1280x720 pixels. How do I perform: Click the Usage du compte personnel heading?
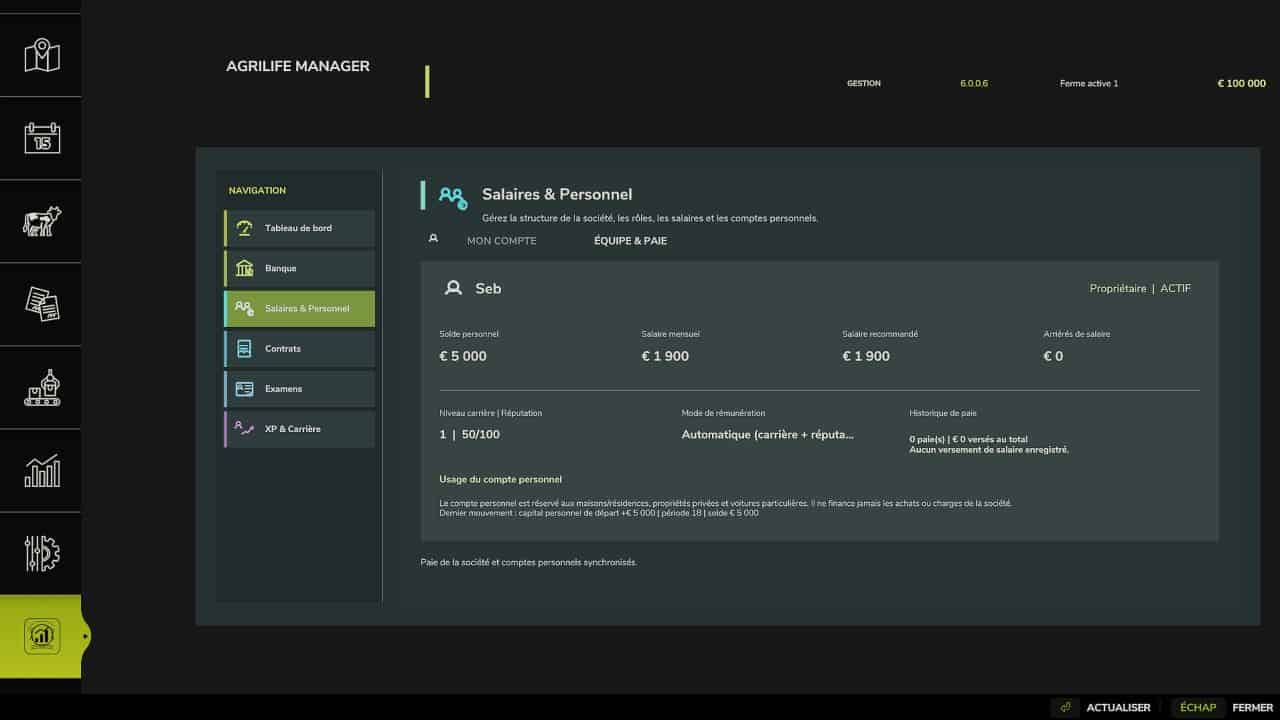500,480
